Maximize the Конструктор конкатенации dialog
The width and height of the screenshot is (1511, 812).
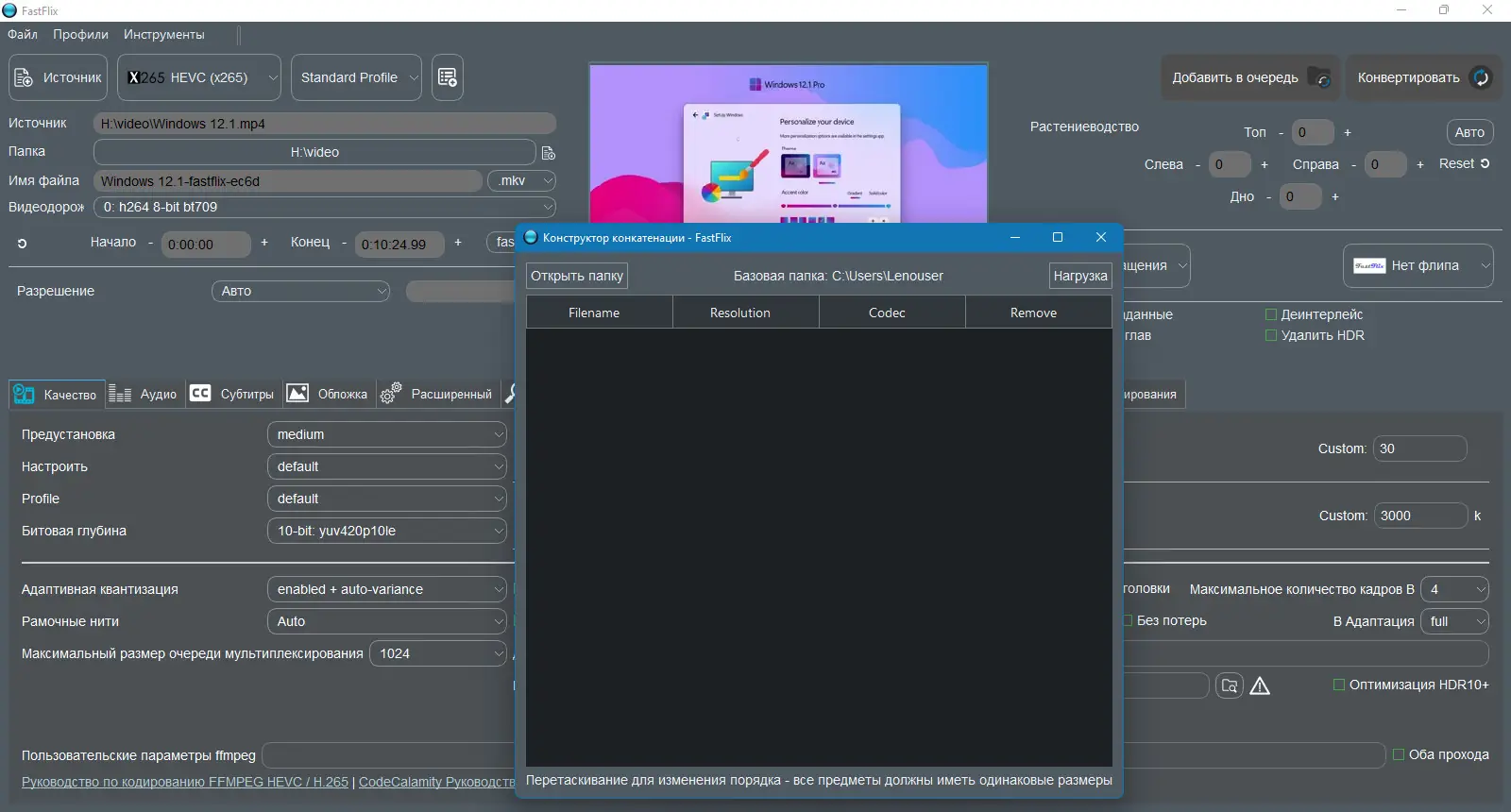point(1058,237)
